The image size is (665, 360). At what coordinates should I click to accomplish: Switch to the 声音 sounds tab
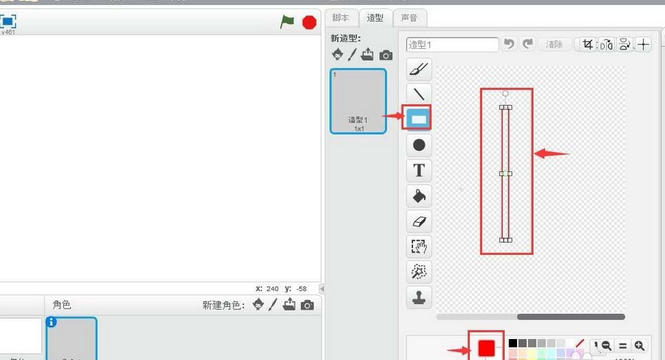click(409, 18)
